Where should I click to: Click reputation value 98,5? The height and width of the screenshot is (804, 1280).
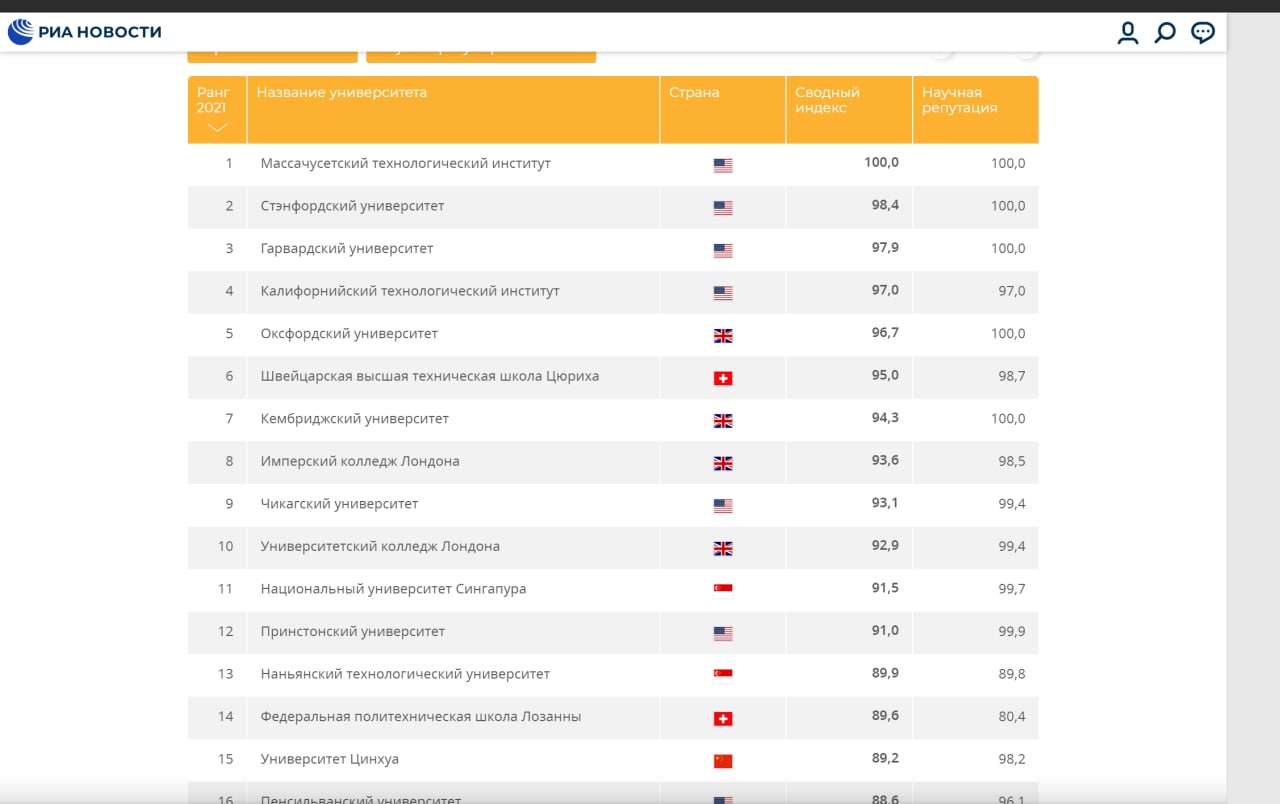coord(1012,461)
